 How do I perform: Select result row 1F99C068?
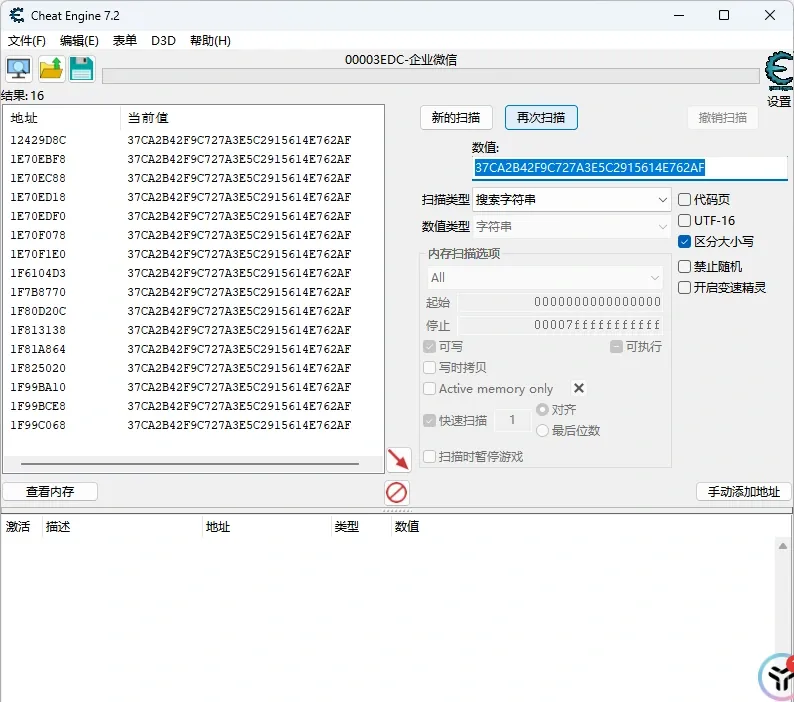[193, 425]
